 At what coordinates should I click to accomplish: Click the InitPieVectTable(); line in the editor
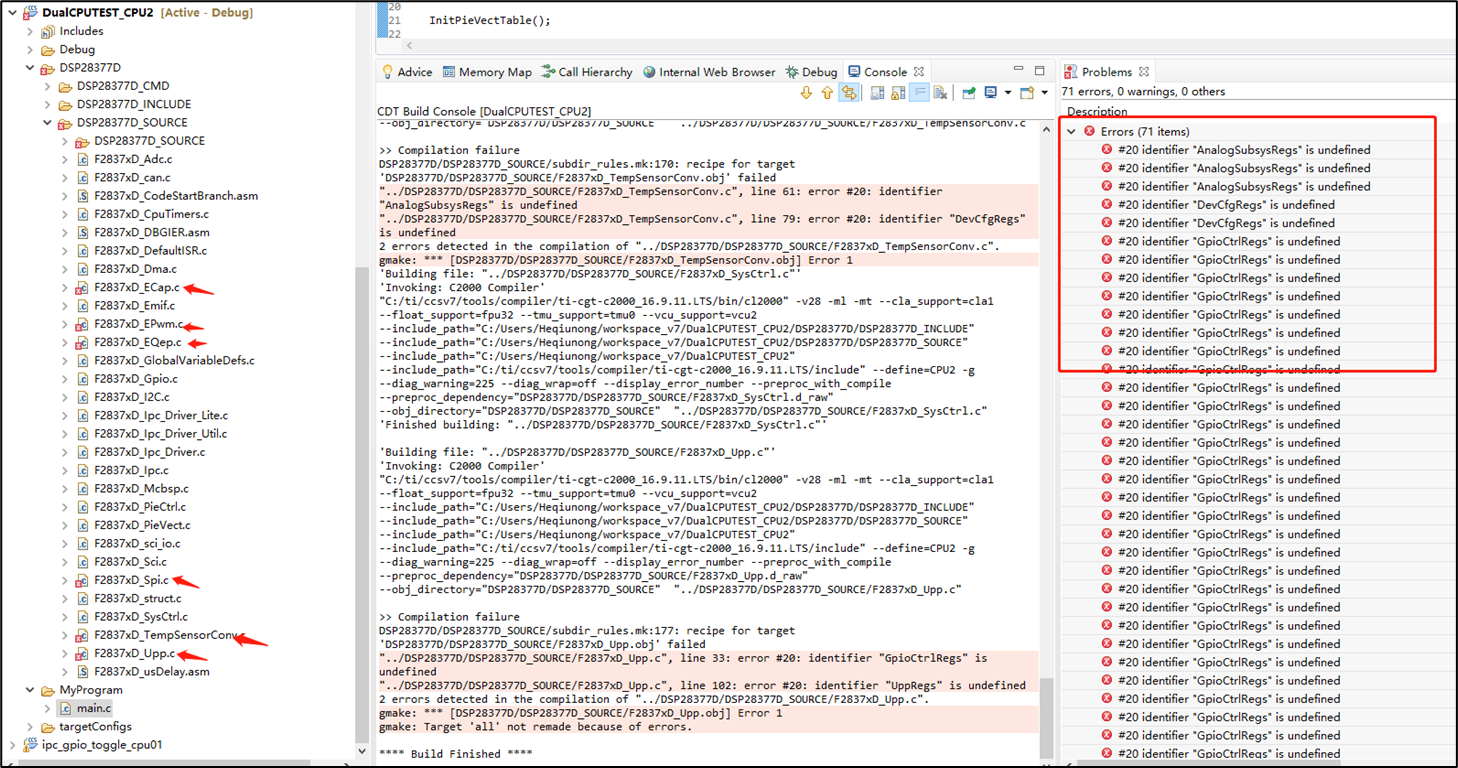(x=489, y=20)
